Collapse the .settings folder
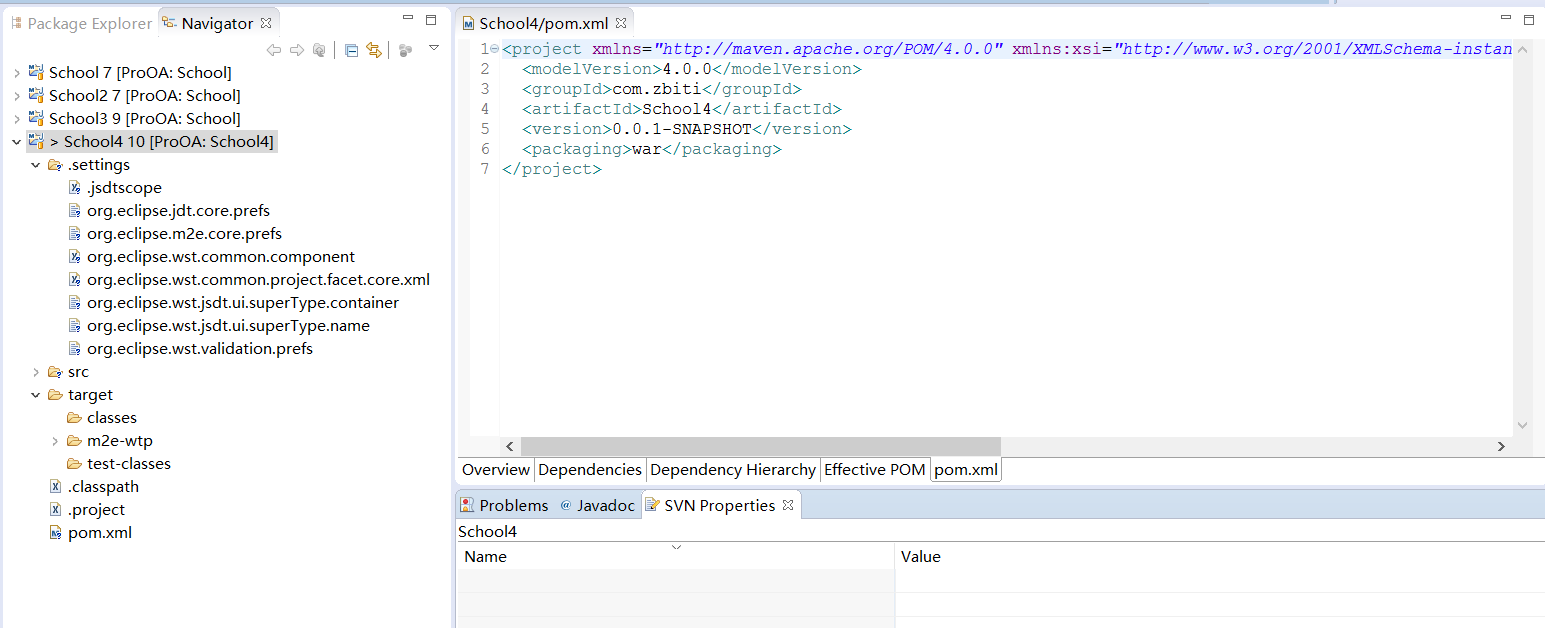1545x628 pixels. click(x=36, y=165)
